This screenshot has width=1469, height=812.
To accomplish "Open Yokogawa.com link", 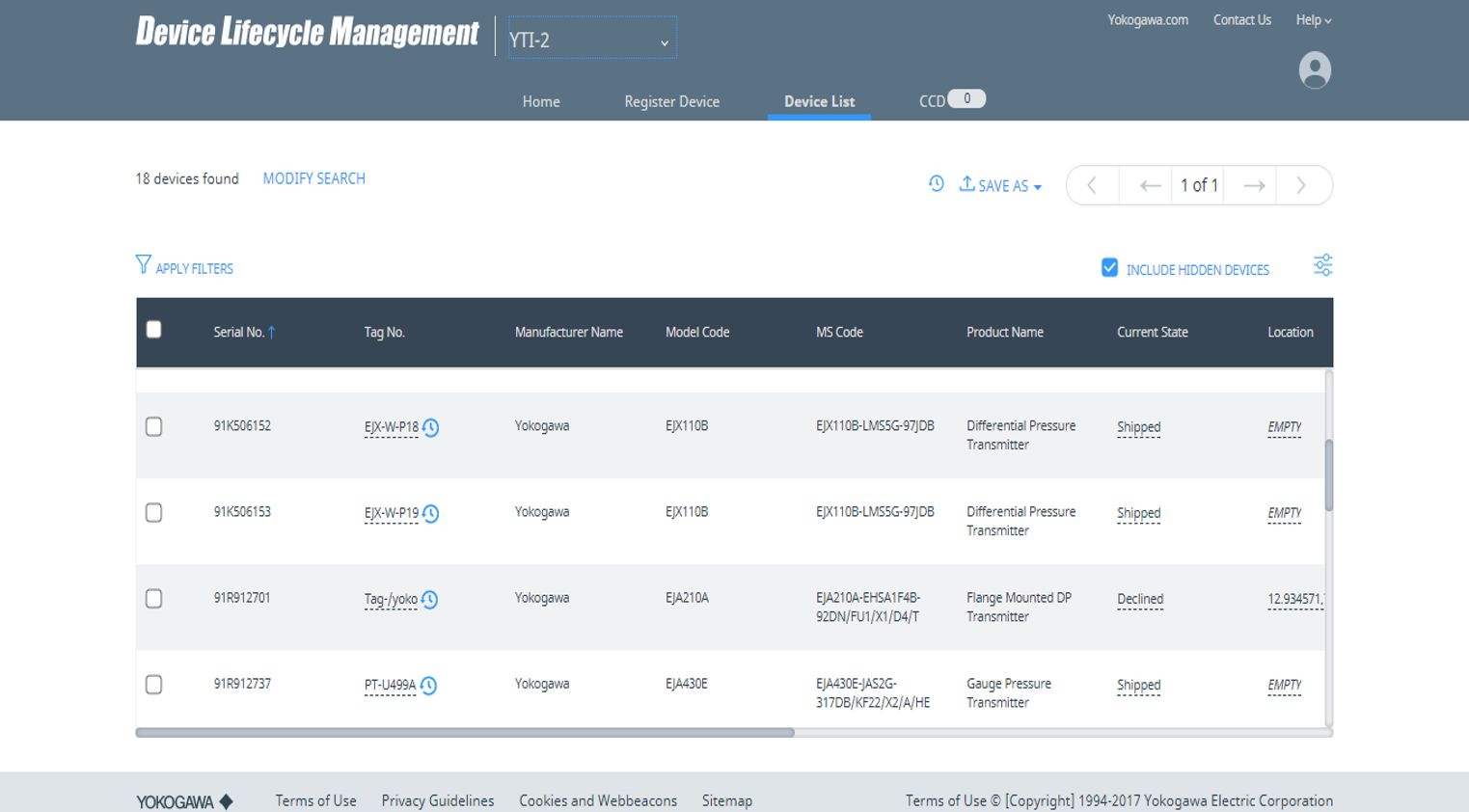I will pos(1147,20).
